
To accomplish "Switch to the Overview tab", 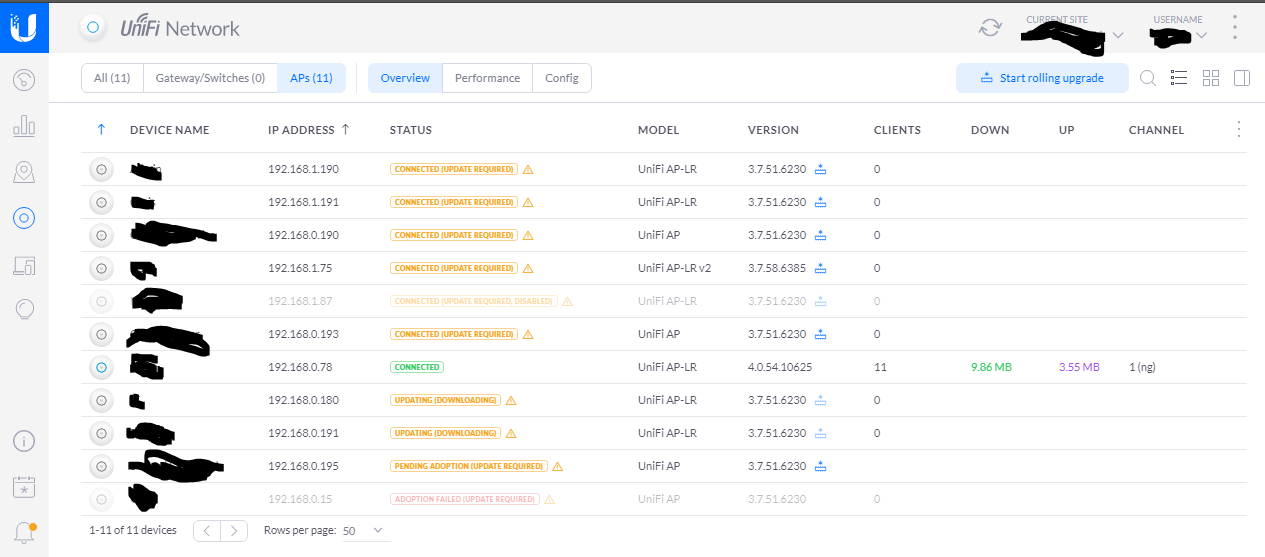I will pyautogui.click(x=405, y=78).
